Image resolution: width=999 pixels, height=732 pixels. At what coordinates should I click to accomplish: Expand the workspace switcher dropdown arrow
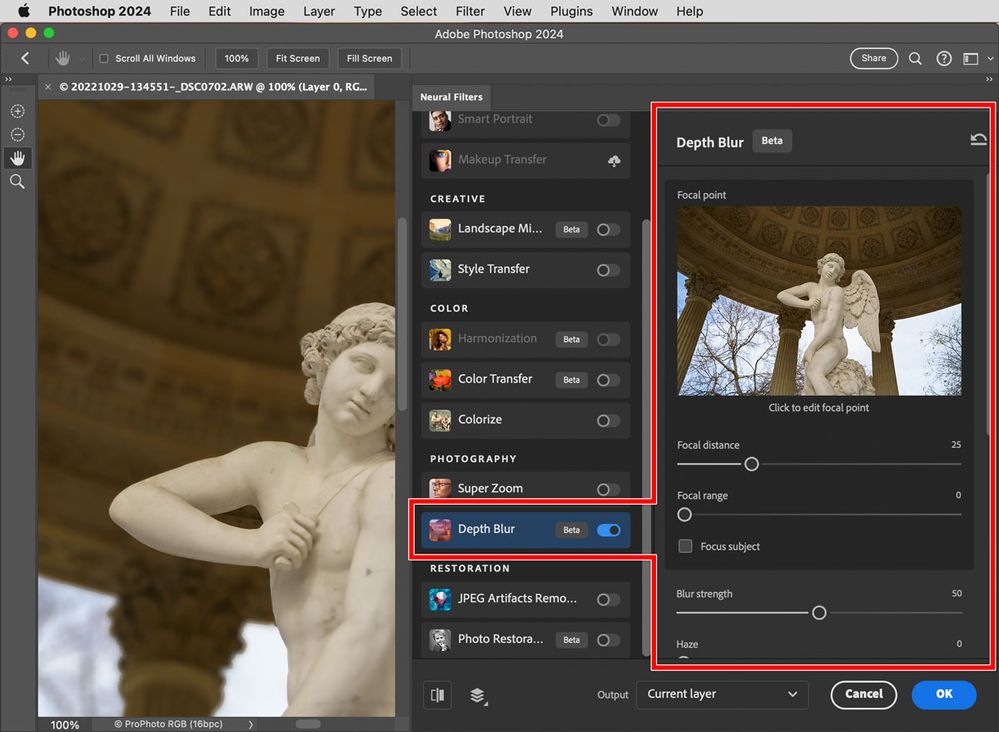(x=990, y=59)
